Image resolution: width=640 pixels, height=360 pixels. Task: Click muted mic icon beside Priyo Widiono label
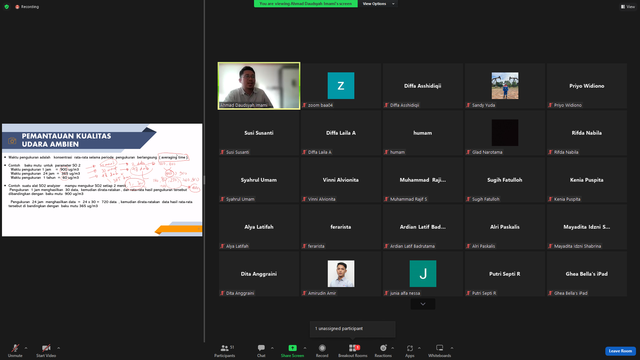pos(551,105)
